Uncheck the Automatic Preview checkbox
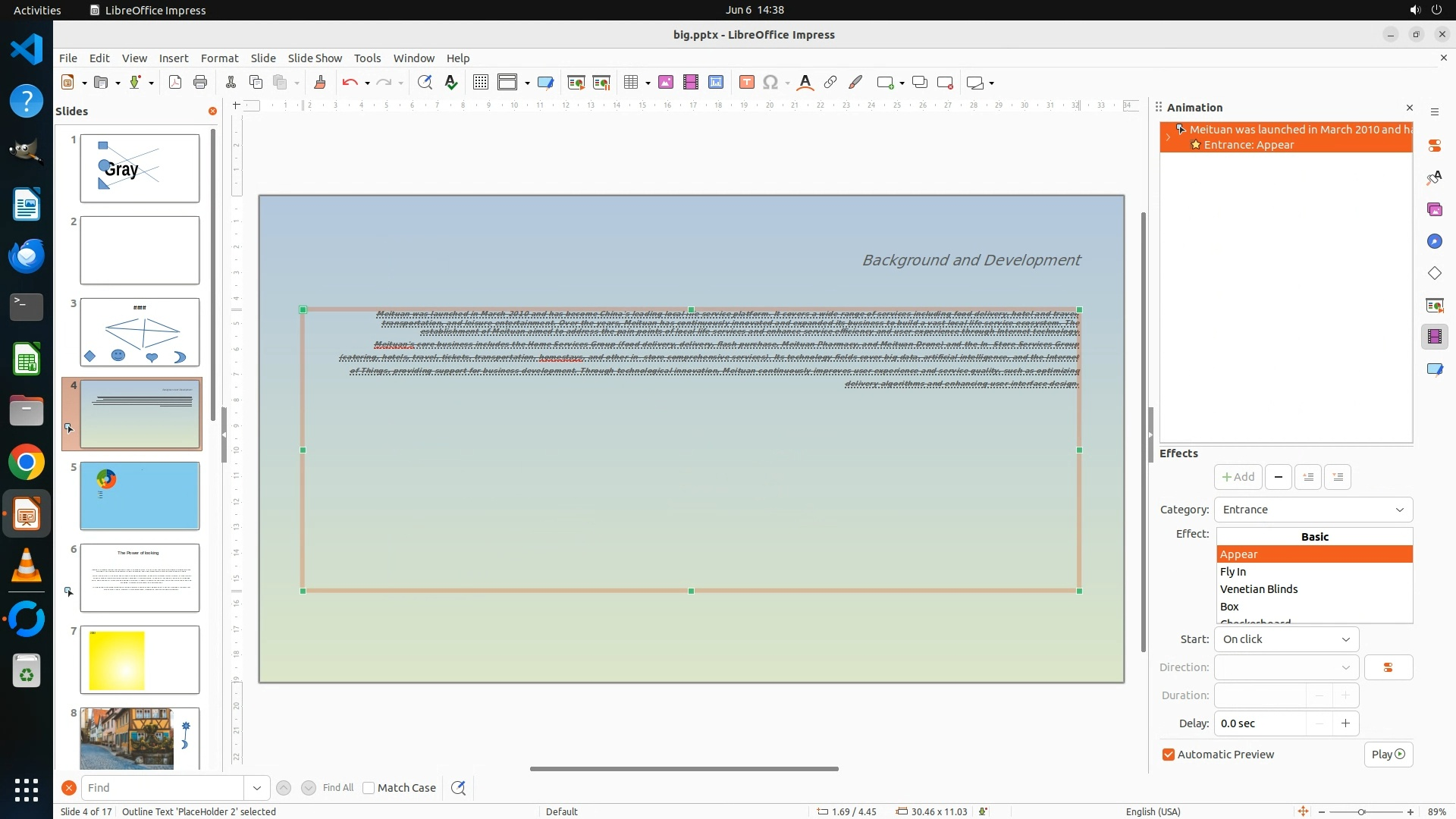 point(1169,755)
